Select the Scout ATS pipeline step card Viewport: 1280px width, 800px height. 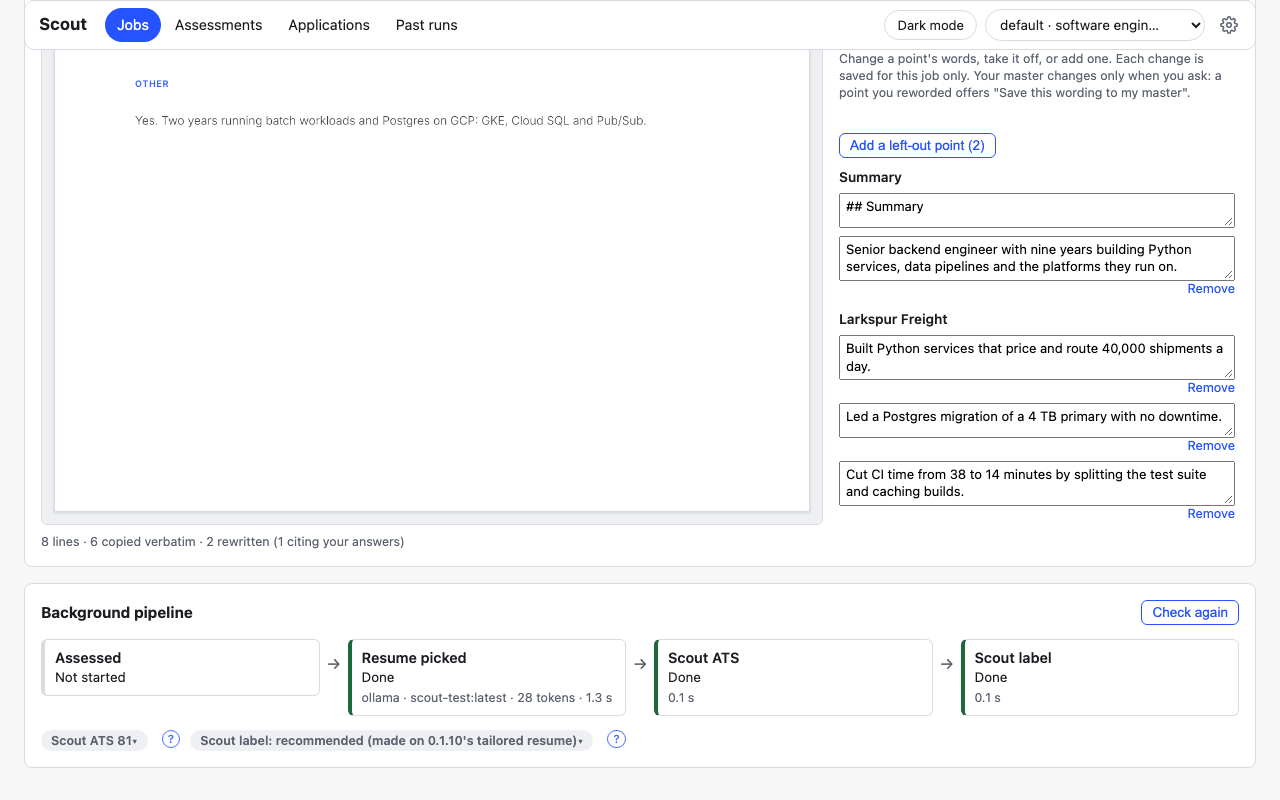click(793, 678)
